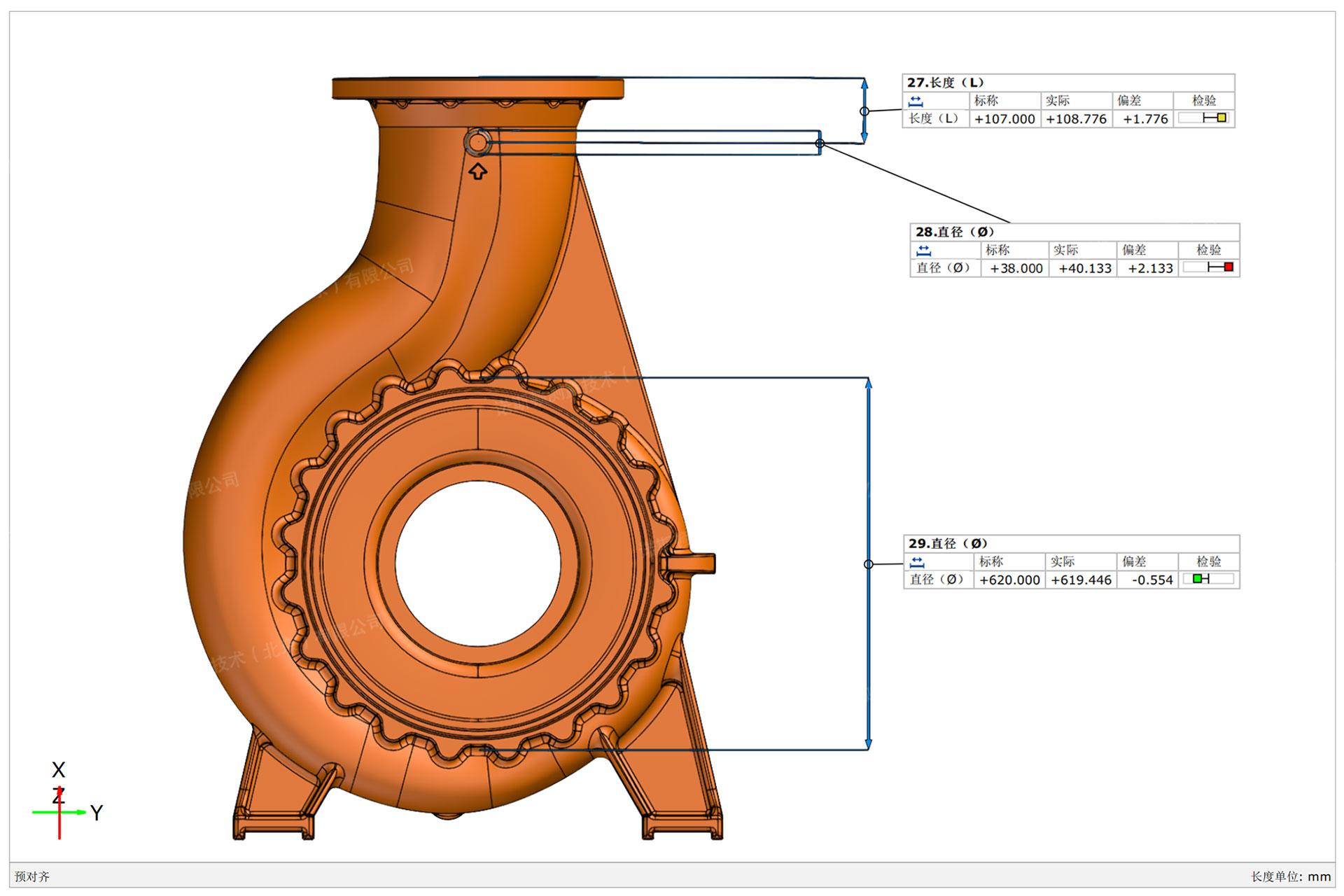1344x896 pixels.
Task: Click the '标称' header in annotation 27
Action: 986,101
